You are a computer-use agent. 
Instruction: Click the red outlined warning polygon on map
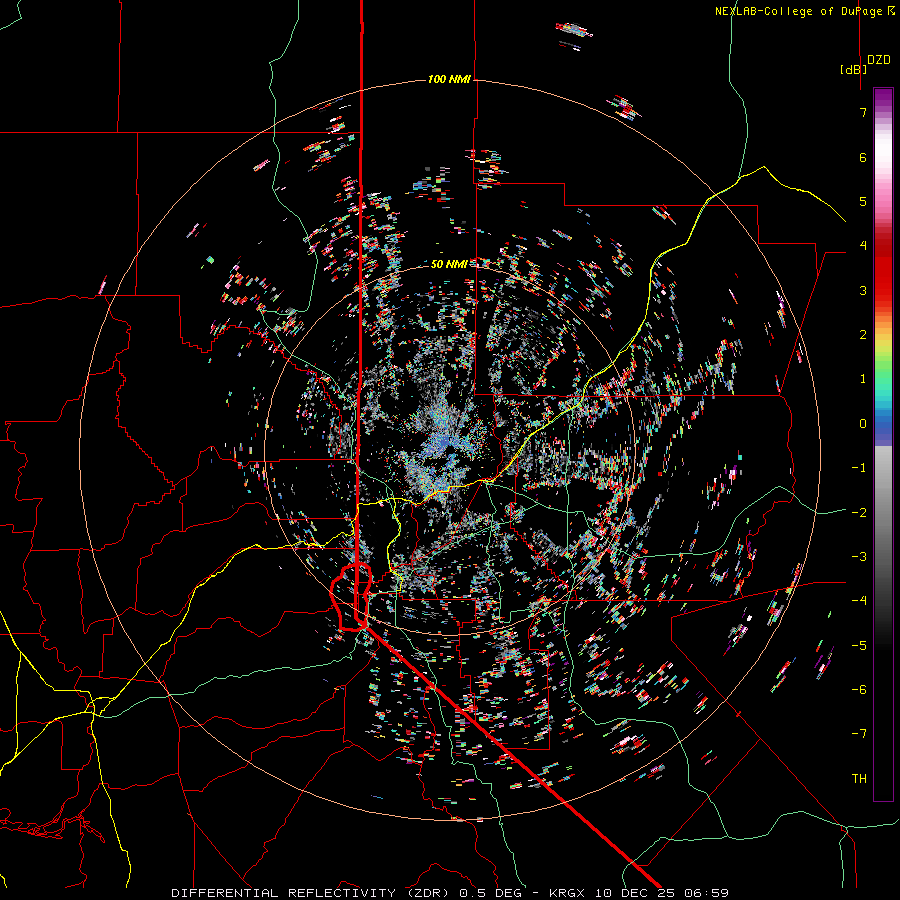tap(351, 597)
